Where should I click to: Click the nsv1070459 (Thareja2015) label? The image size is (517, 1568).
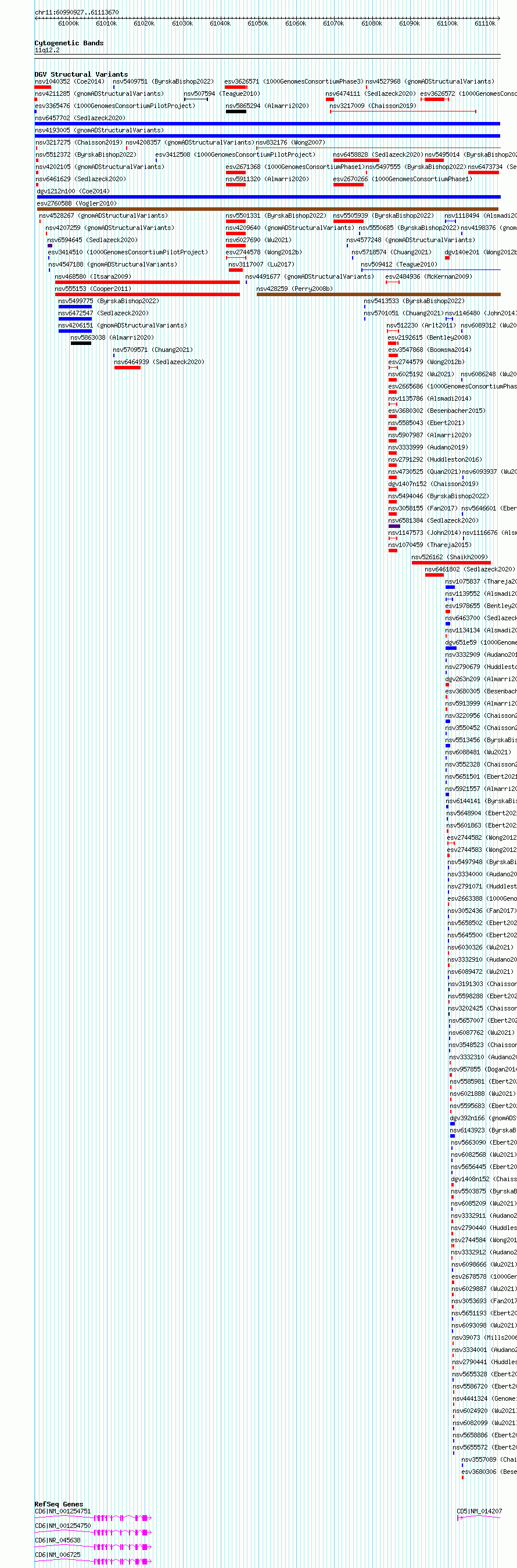point(430,544)
